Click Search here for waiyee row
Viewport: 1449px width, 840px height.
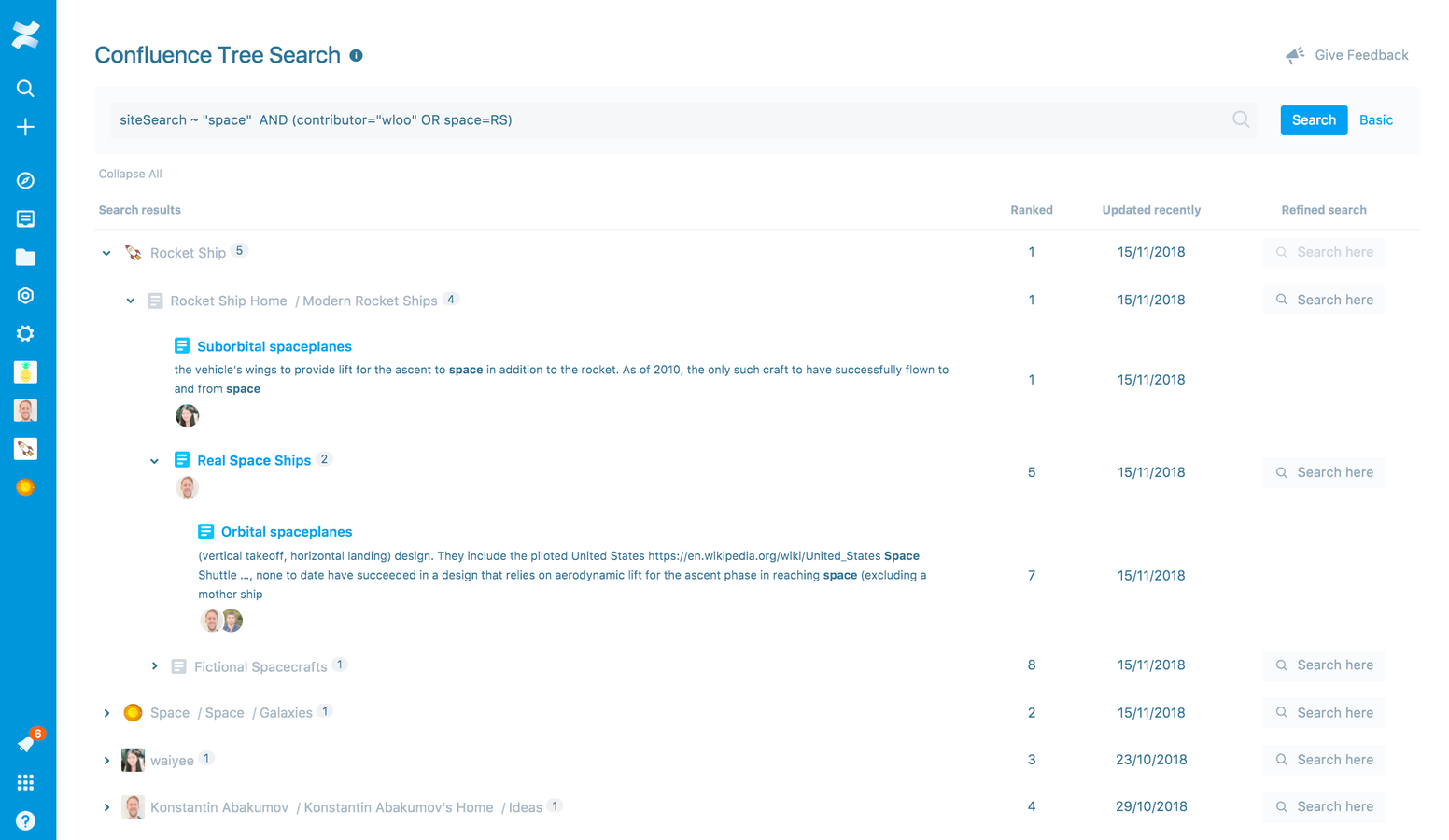coord(1323,760)
